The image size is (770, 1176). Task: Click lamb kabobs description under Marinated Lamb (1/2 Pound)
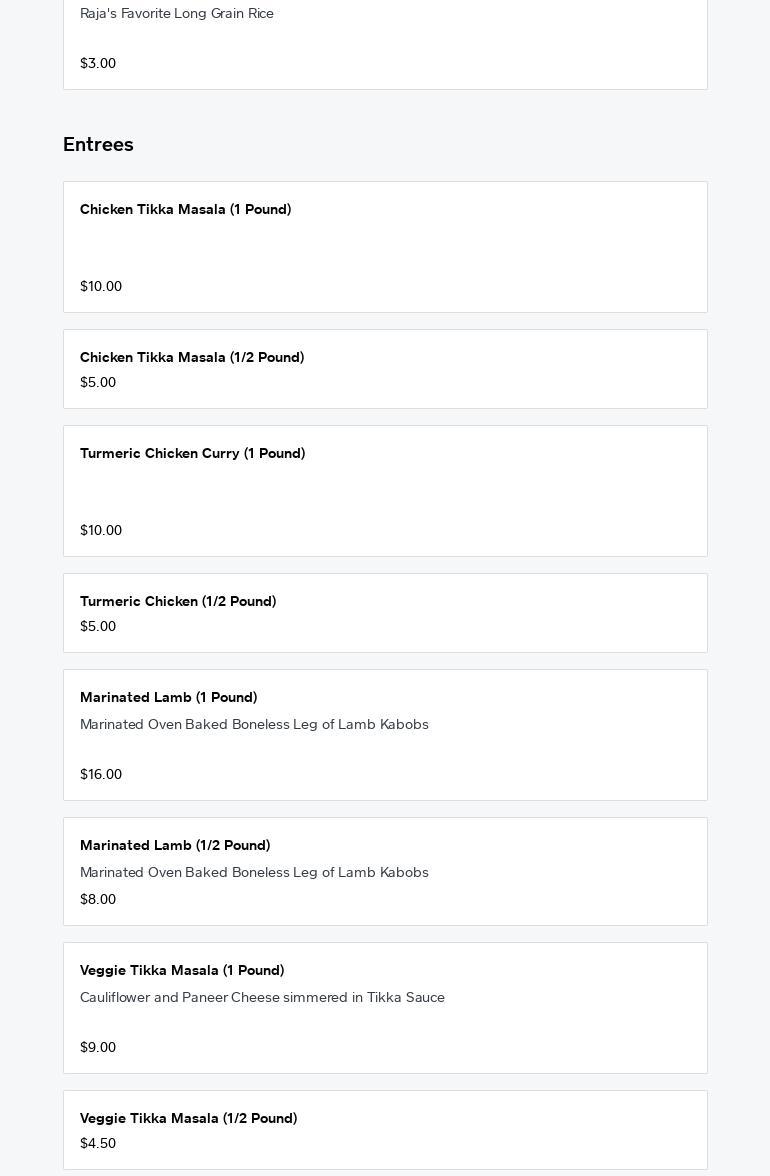point(254,873)
